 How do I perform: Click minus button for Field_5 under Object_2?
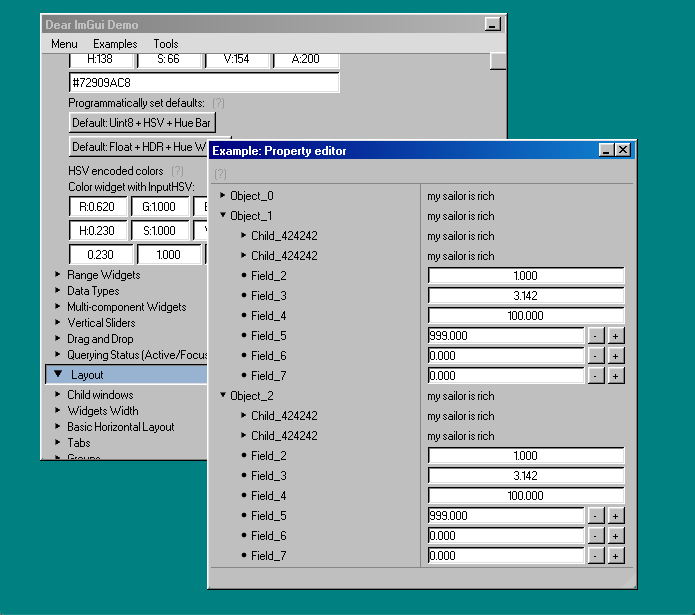coord(595,516)
